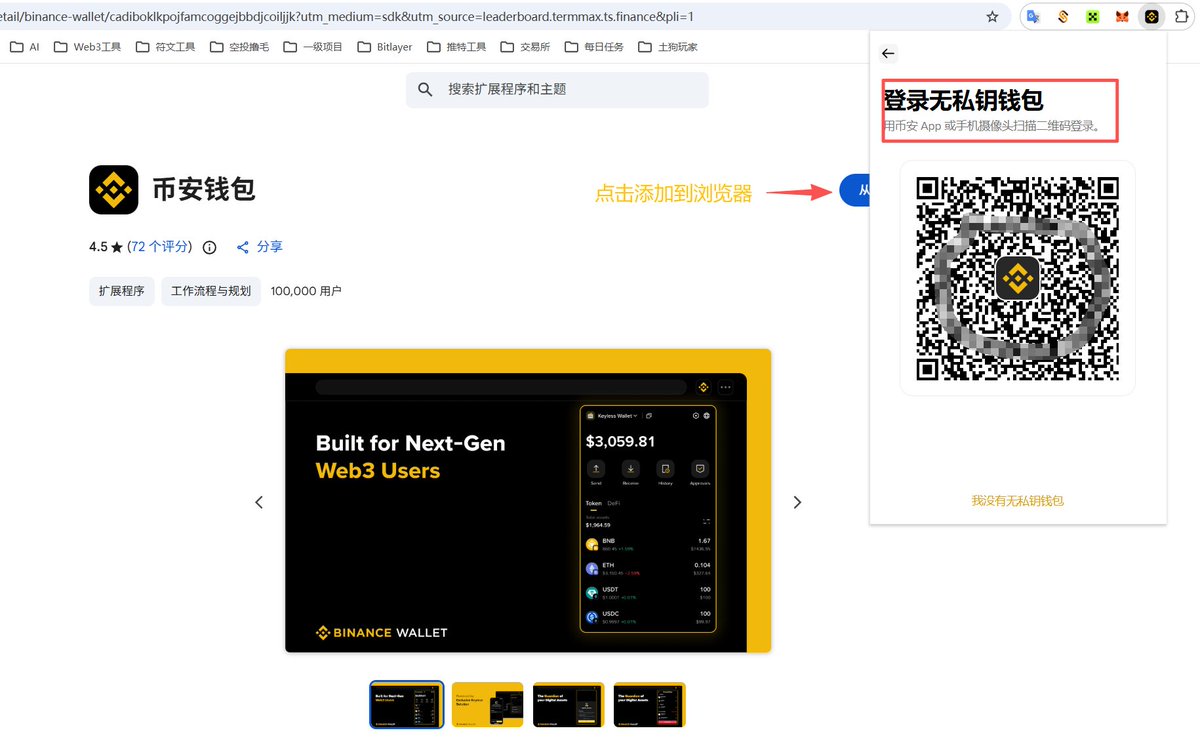This screenshot has height=741, width=1200.
Task: Click the 4.5 star rating value
Action: pyautogui.click(x=98, y=247)
